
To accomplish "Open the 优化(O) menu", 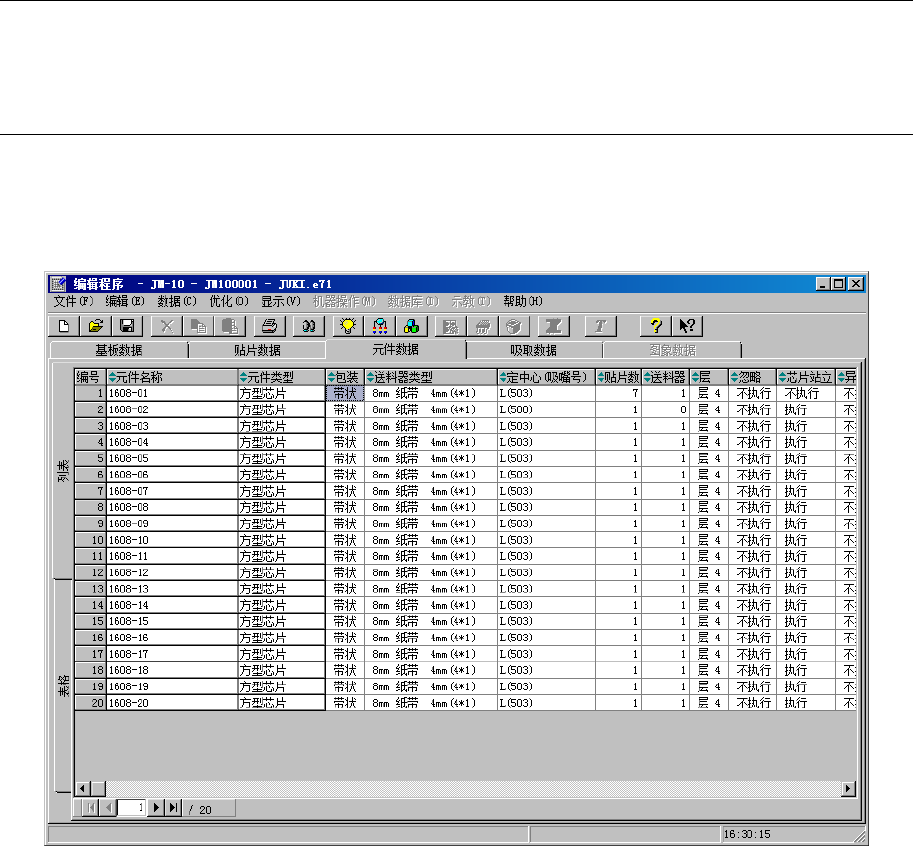I will click(x=229, y=302).
